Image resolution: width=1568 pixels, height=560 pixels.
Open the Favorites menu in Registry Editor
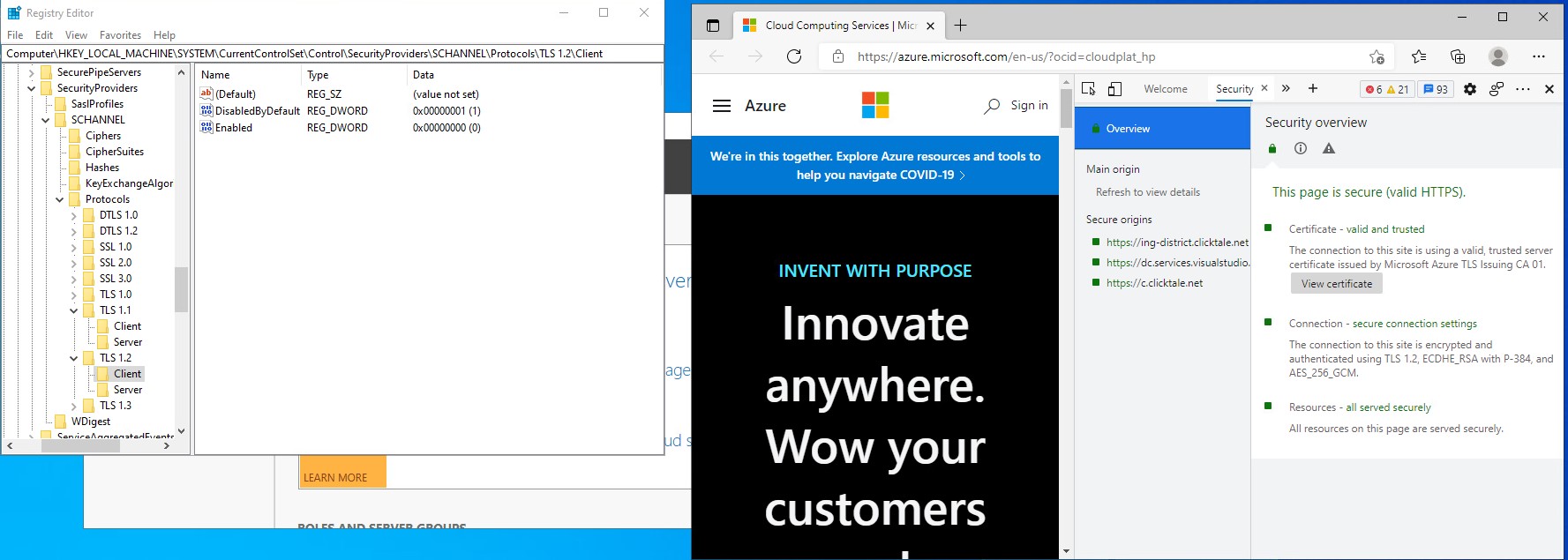(x=120, y=35)
